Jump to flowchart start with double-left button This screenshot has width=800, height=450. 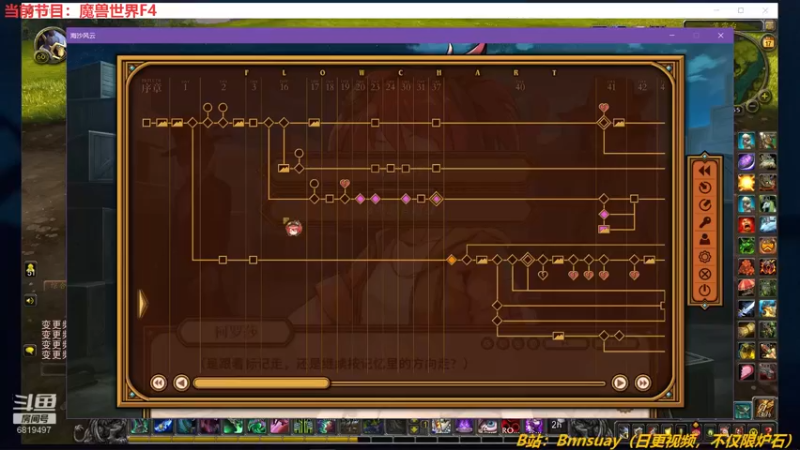pyautogui.click(x=158, y=383)
